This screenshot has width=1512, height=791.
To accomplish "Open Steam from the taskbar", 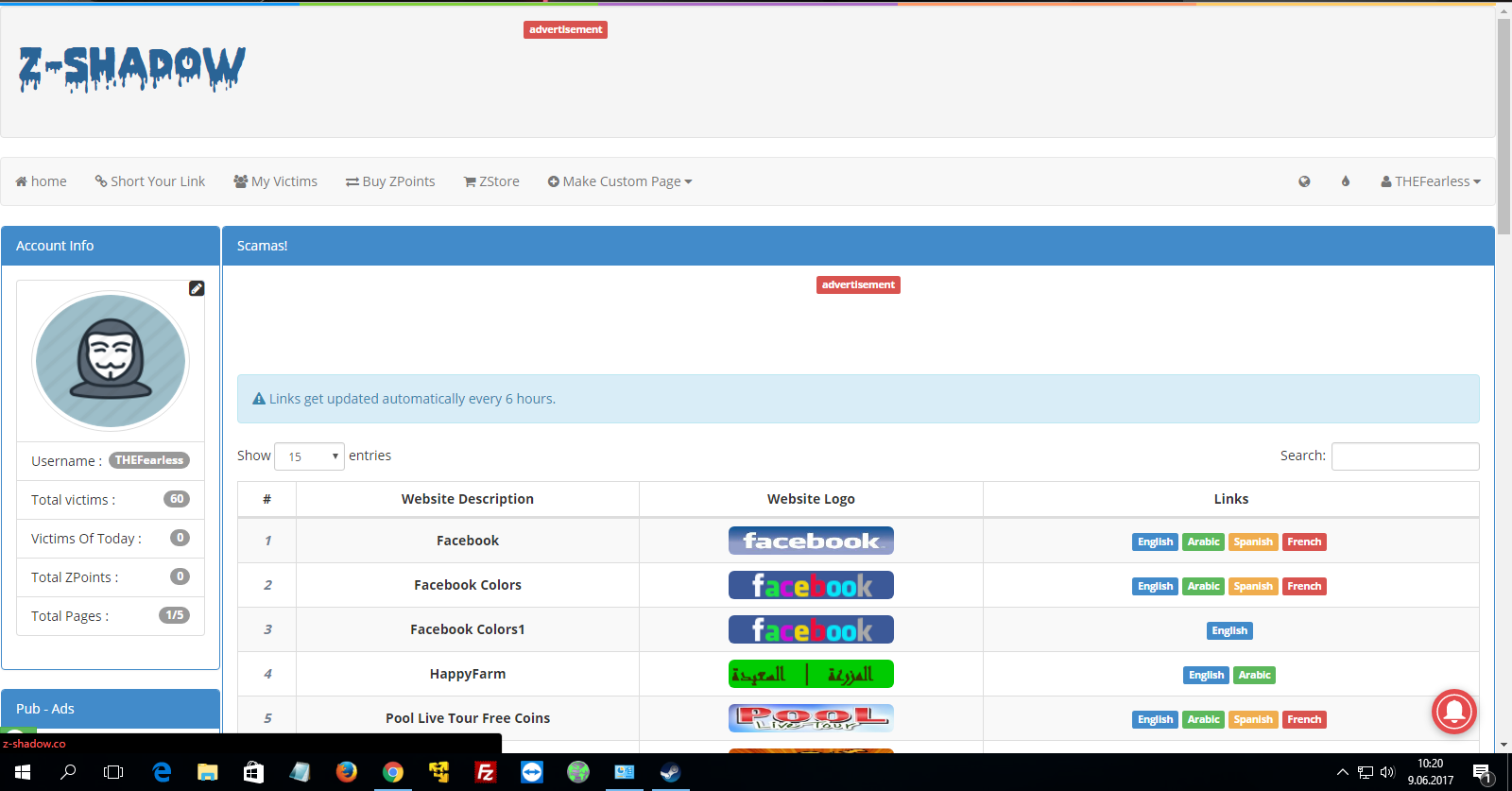I will pyautogui.click(x=671, y=772).
